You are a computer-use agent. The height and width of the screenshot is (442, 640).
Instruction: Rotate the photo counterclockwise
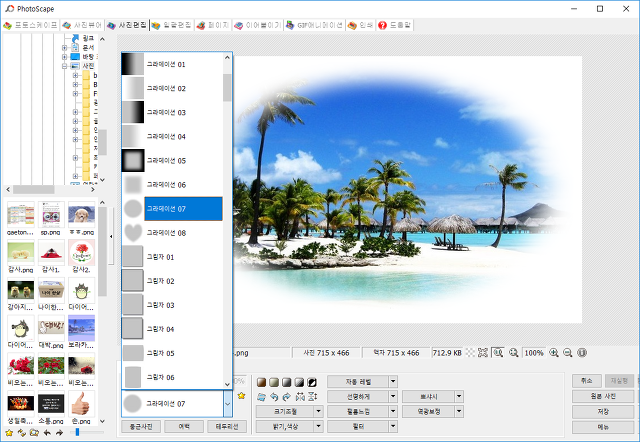274,396
